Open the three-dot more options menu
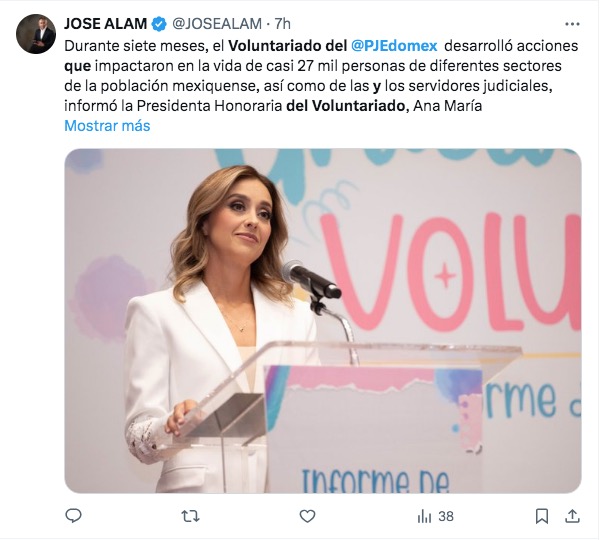Screen dimensions: 603x540 pos(572,24)
